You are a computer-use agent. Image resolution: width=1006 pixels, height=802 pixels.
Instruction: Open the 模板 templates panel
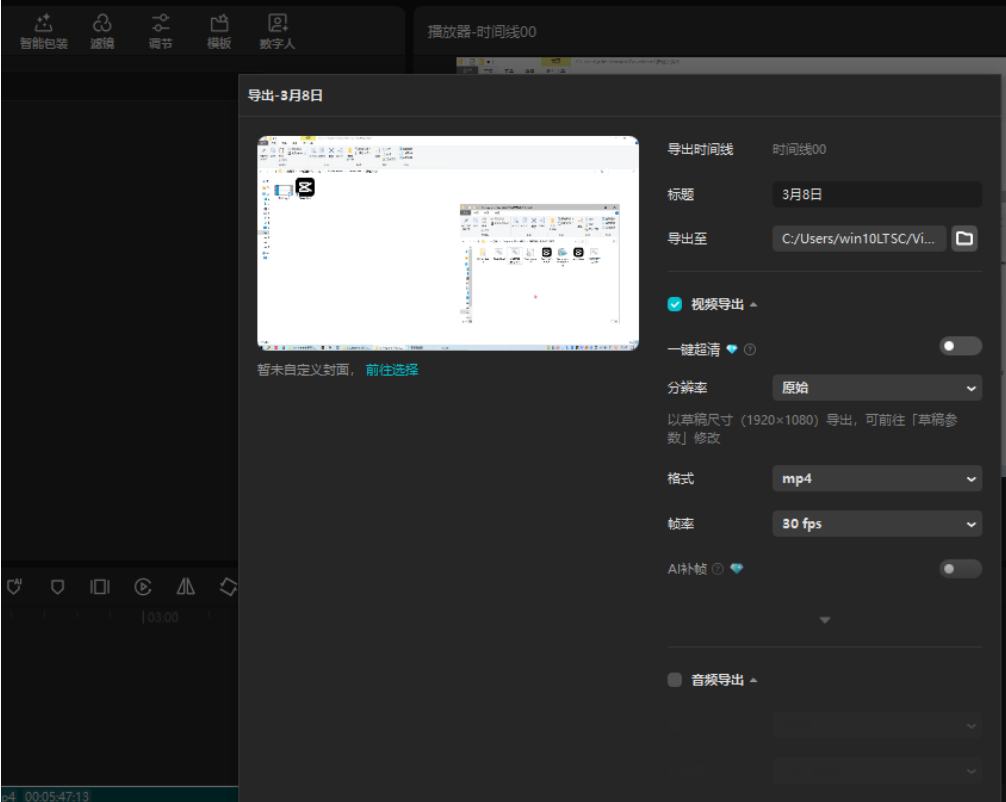[219, 32]
